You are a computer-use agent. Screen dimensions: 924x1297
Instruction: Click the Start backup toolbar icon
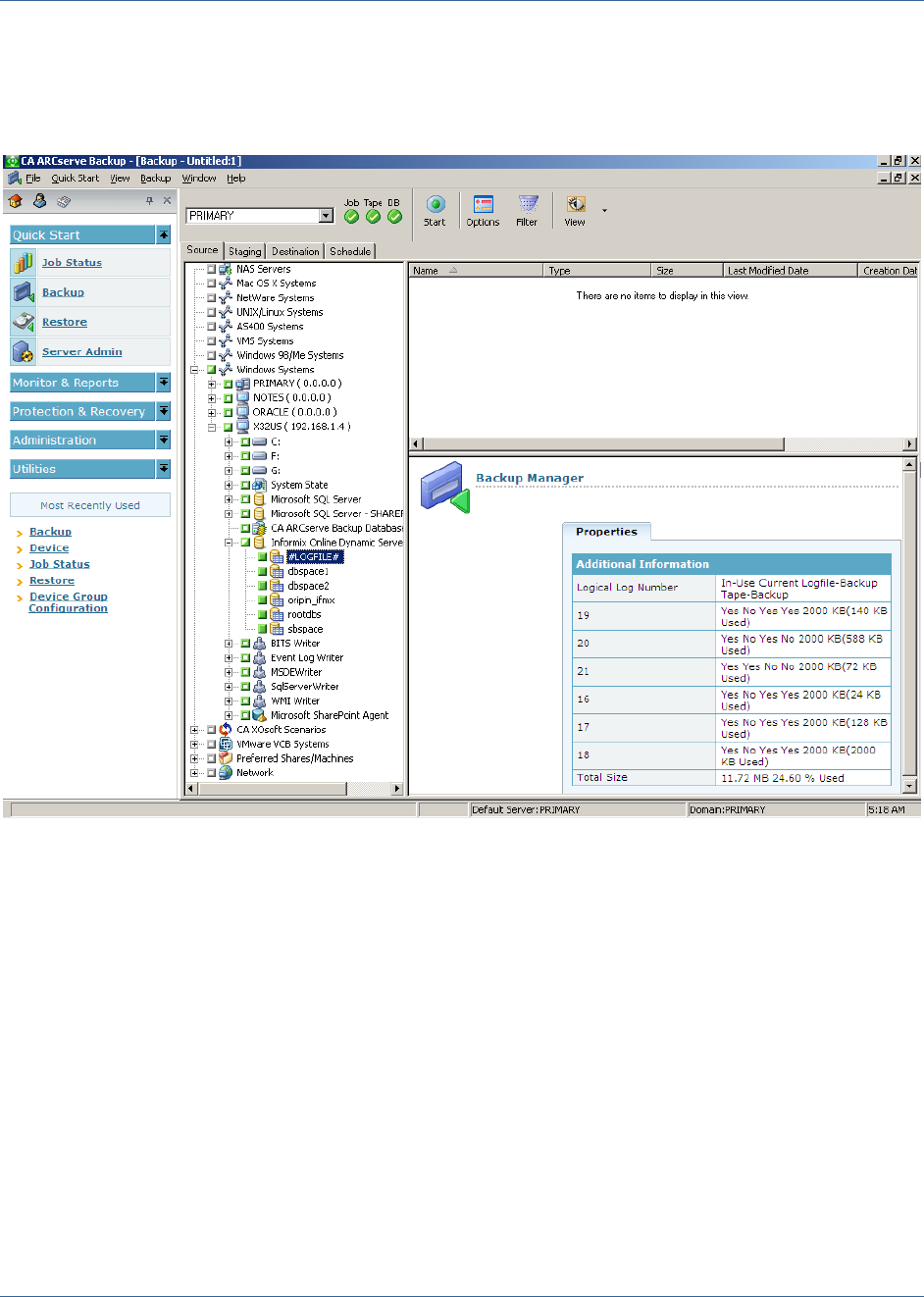pos(436,204)
